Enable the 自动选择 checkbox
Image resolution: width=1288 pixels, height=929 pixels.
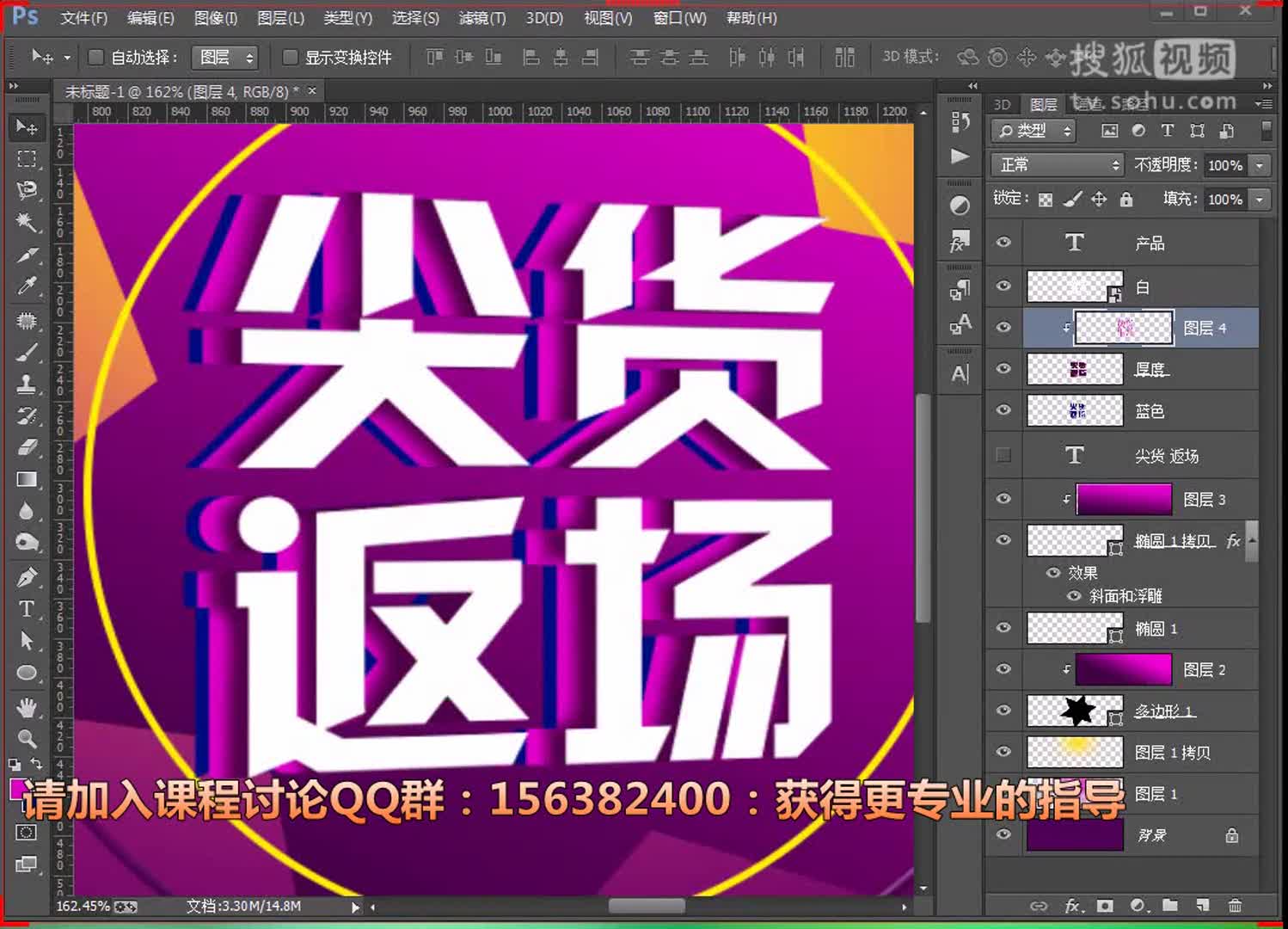(96, 58)
